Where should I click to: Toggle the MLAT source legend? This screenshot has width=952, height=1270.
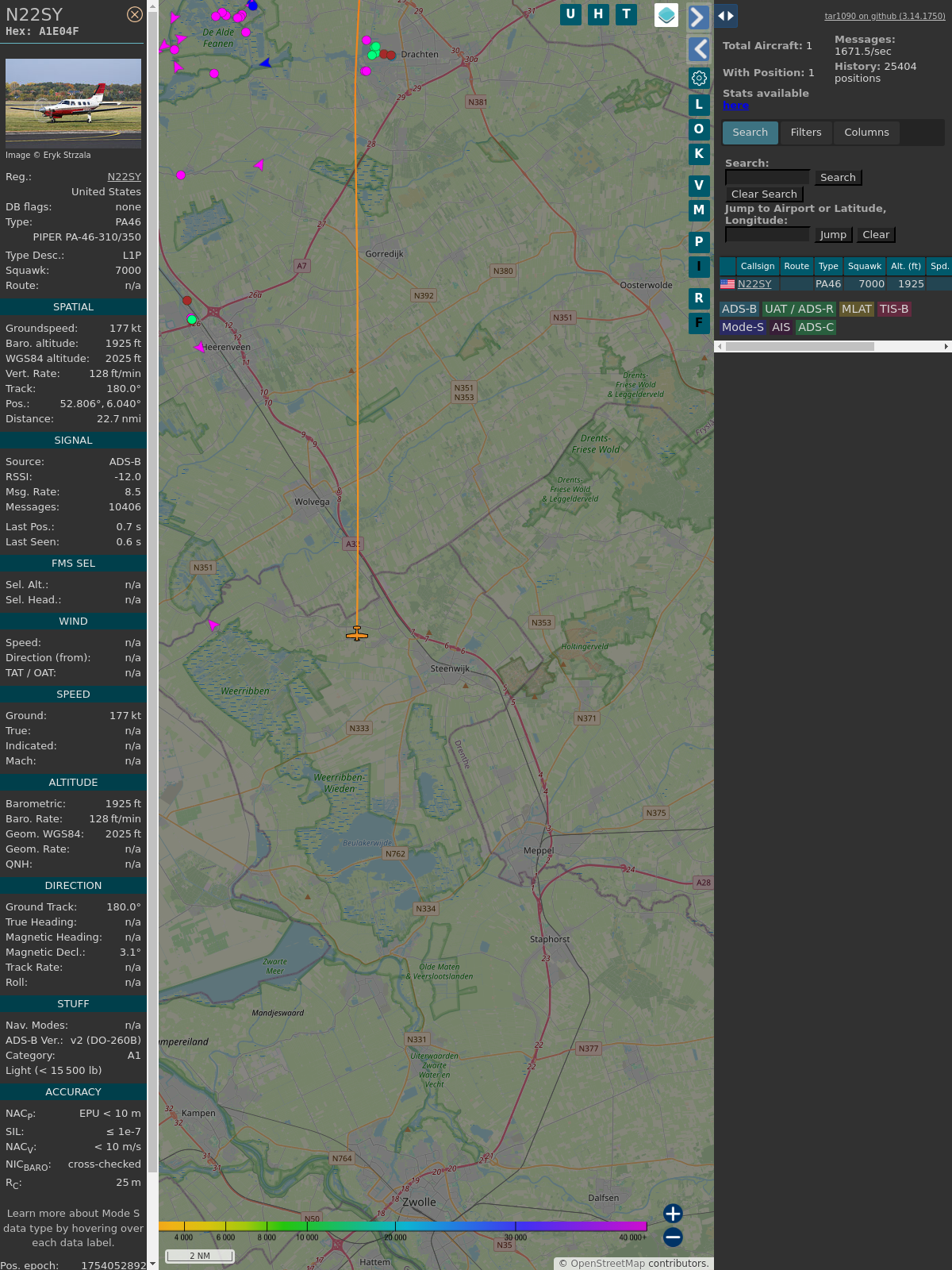tap(857, 310)
